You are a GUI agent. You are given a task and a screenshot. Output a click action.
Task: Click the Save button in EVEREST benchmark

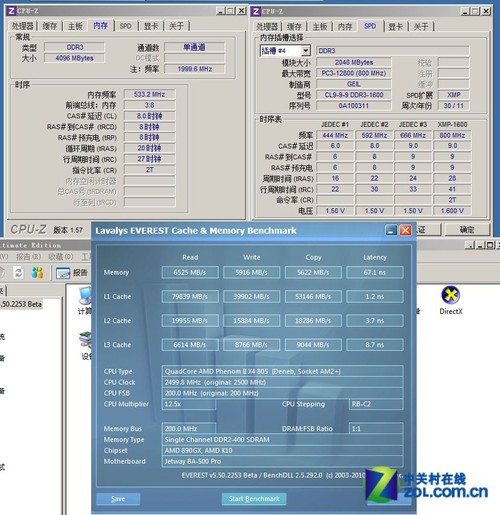click(x=118, y=499)
